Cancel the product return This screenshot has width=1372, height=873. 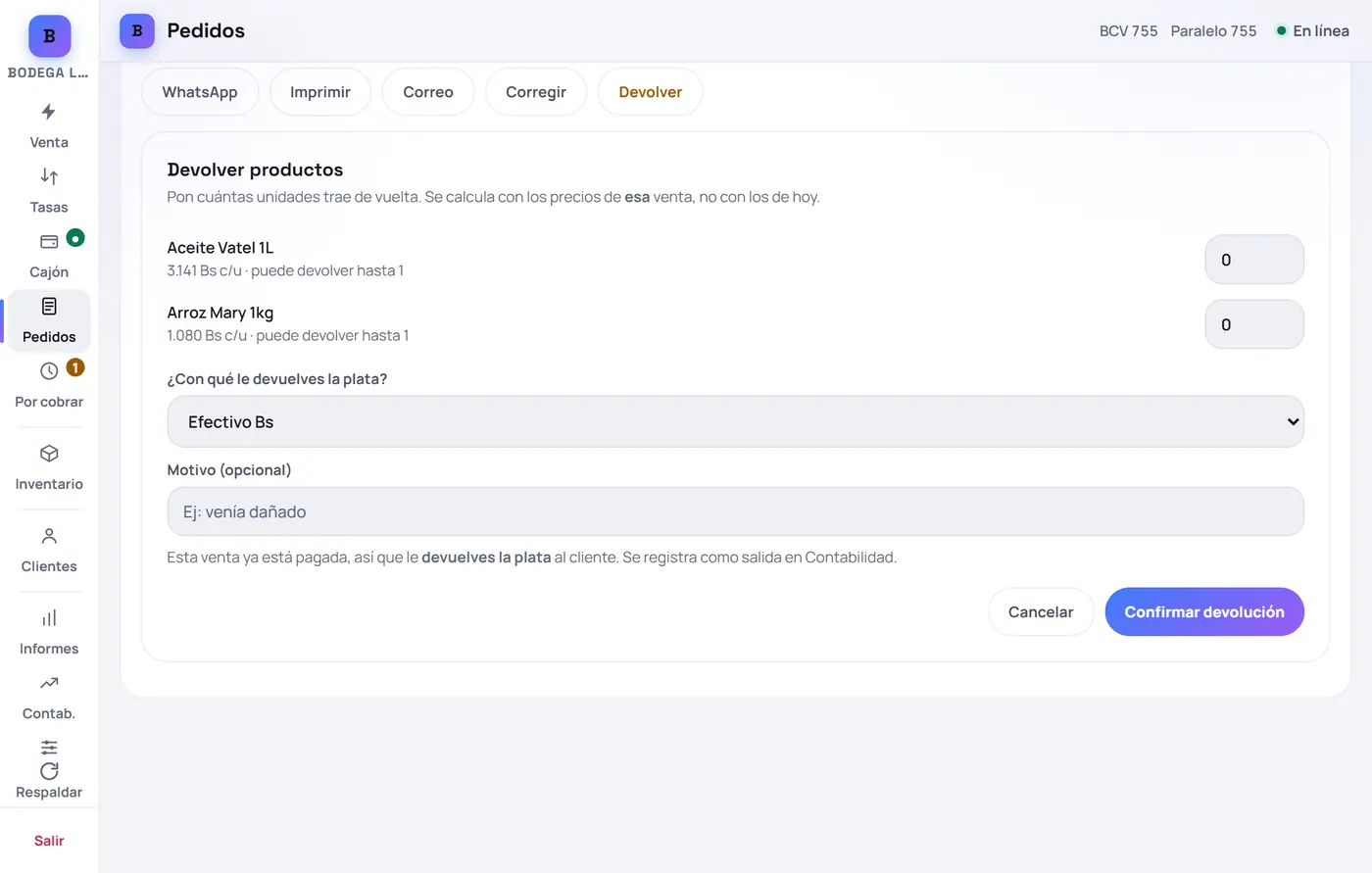(1041, 611)
